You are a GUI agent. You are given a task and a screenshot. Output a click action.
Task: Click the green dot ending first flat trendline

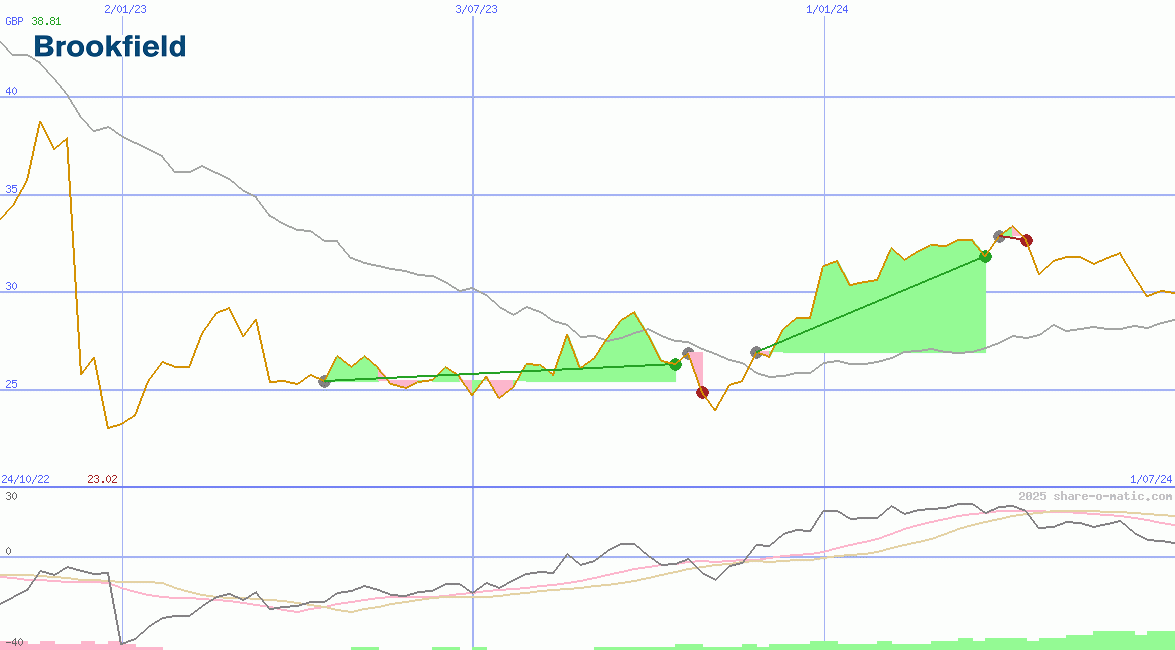click(675, 364)
